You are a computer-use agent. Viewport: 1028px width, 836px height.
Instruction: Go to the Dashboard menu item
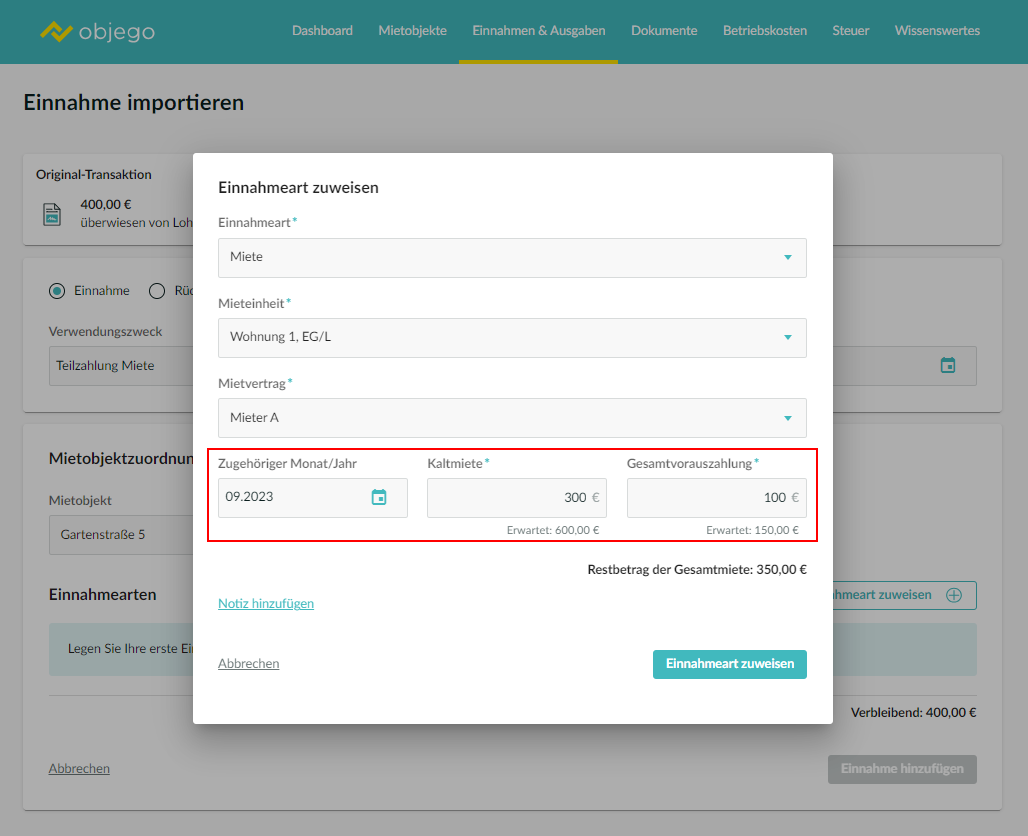(x=322, y=31)
